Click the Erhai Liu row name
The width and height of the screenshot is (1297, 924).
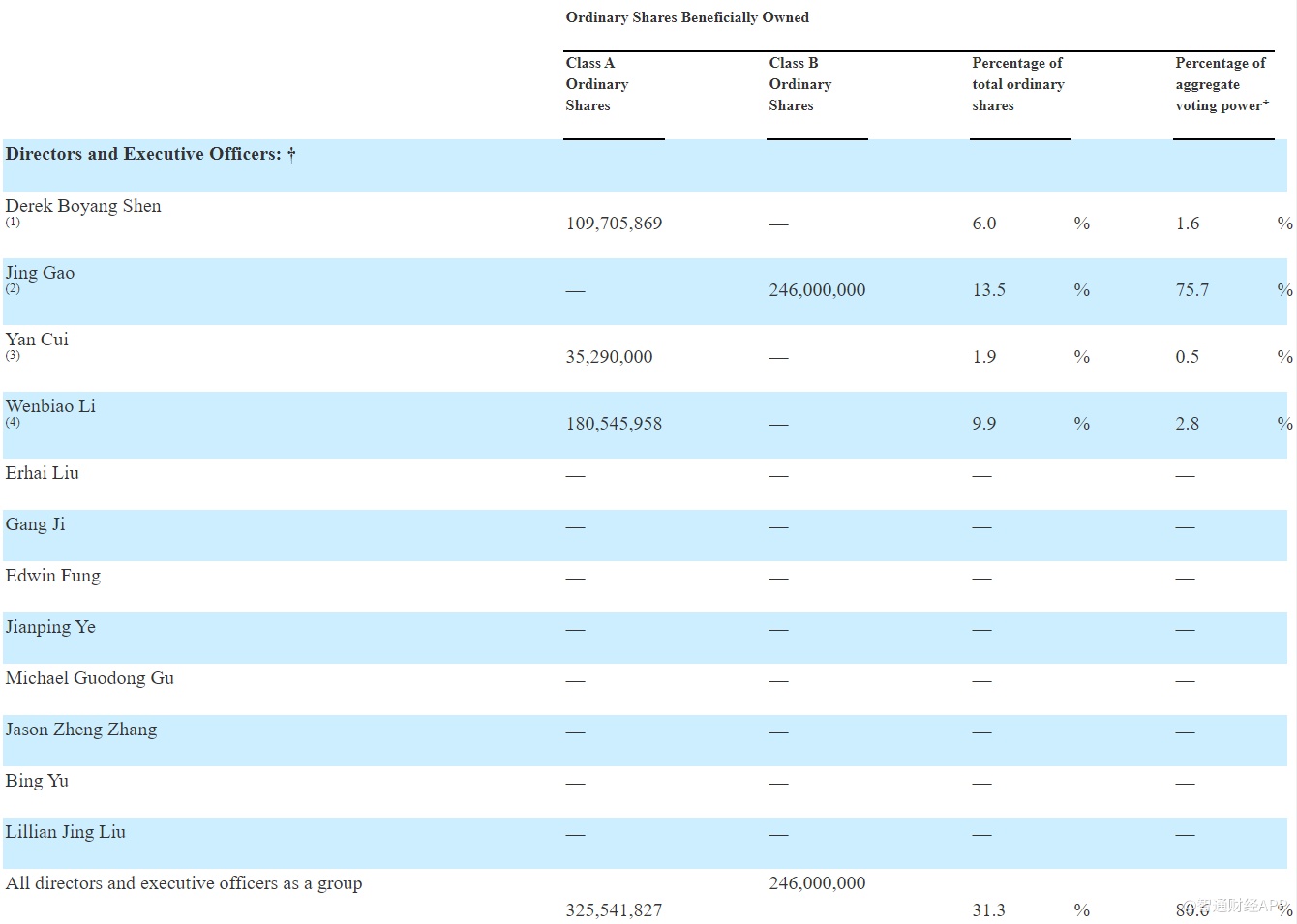click(42, 473)
